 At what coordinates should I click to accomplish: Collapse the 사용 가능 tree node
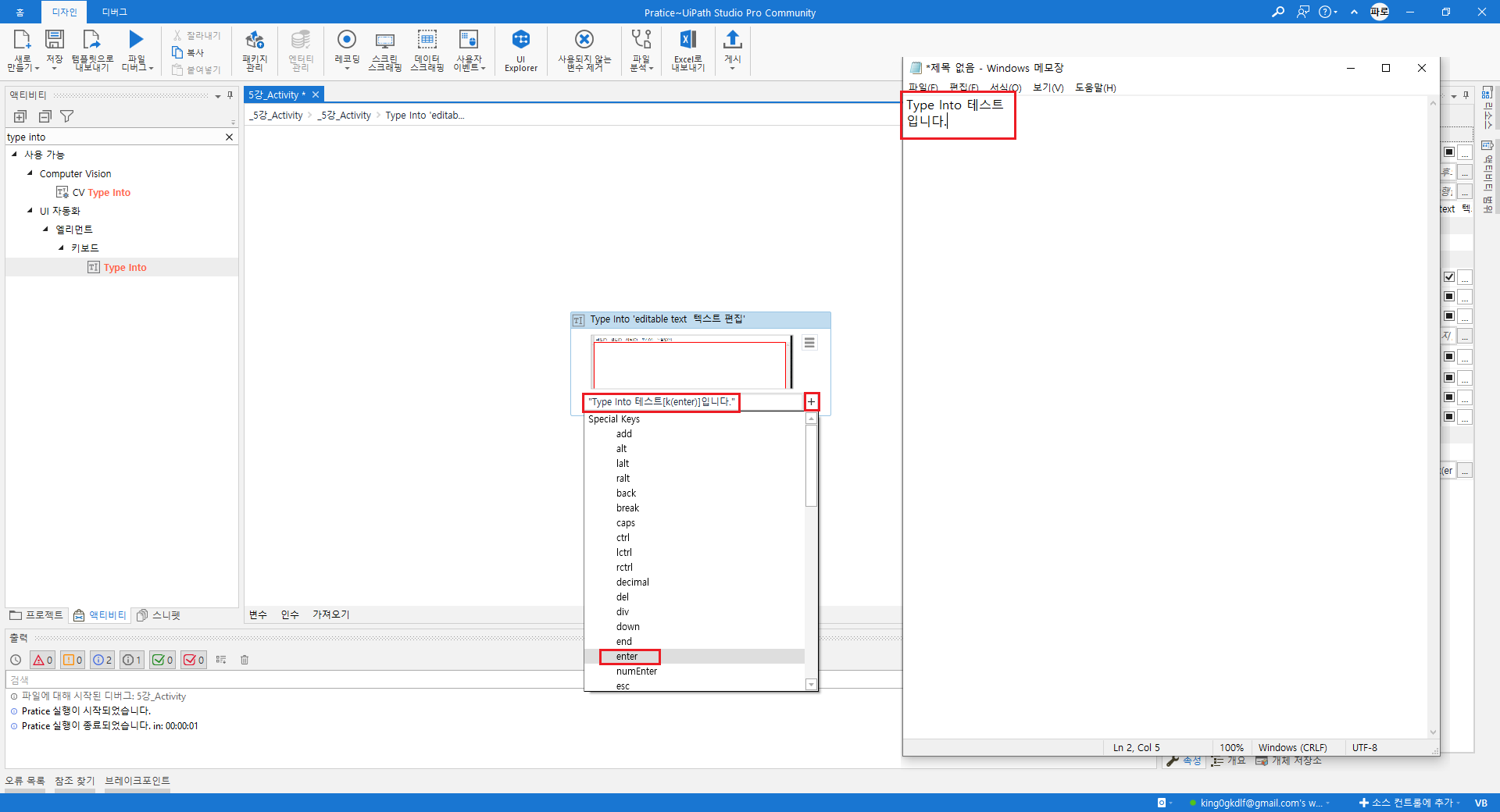click(15, 154)
